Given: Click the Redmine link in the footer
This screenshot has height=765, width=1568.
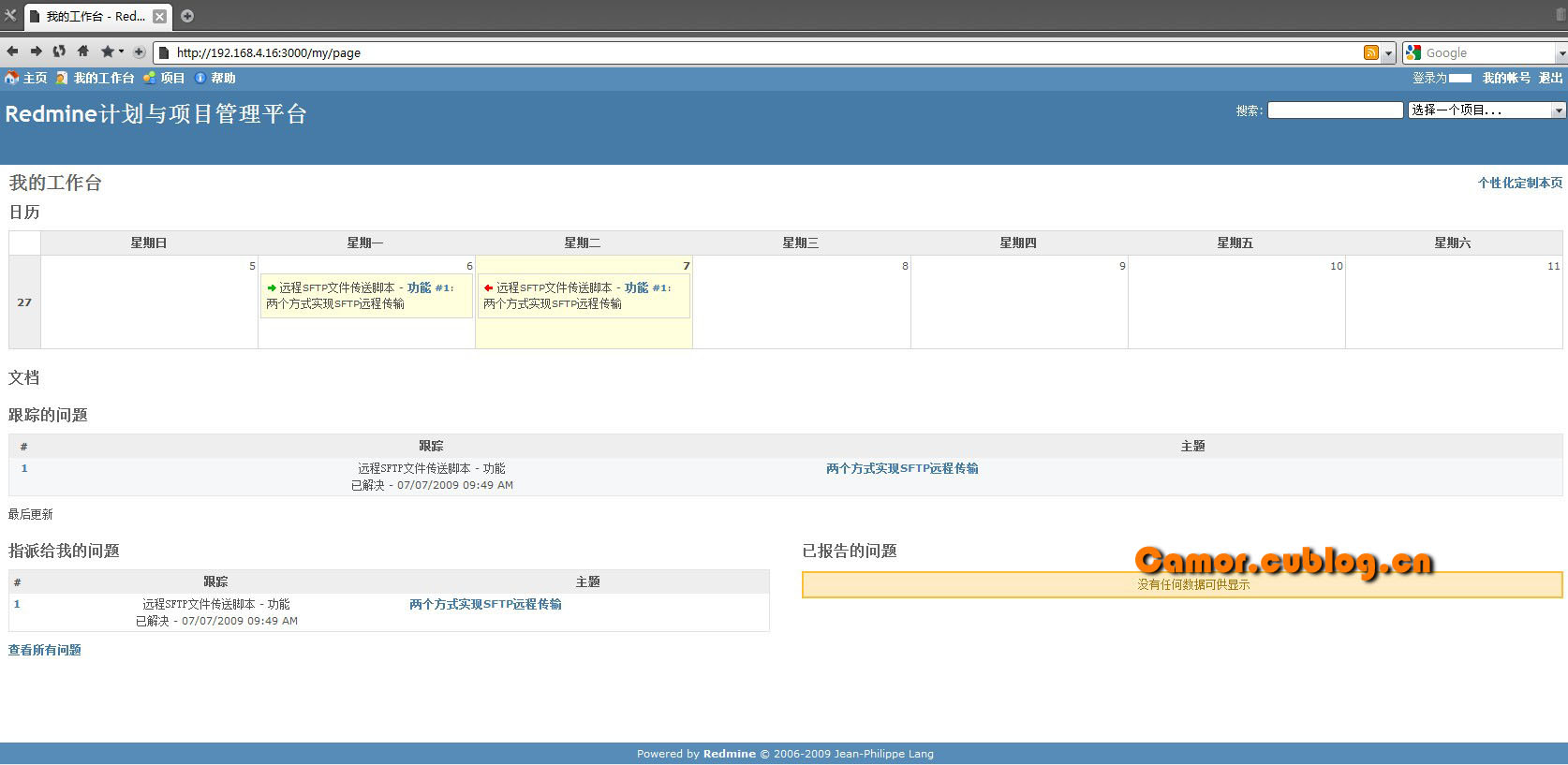Looking at the screenshot, I should pos(729,754).
